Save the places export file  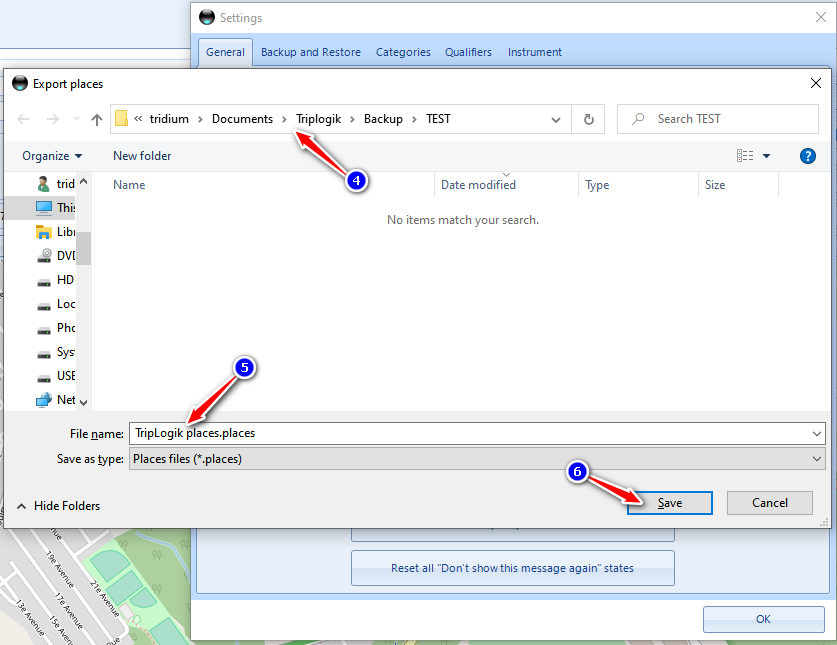(669, 503)
